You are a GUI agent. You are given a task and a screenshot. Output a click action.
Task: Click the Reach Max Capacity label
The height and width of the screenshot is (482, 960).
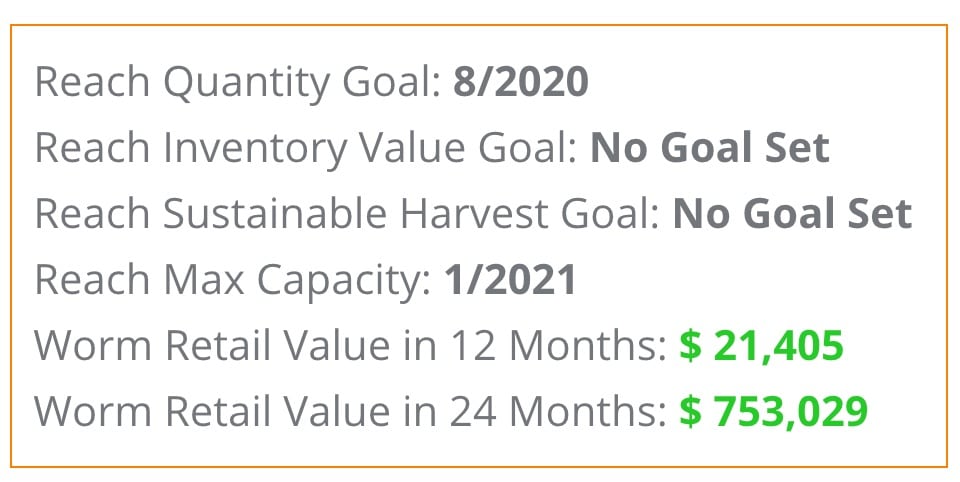point(233,279)
